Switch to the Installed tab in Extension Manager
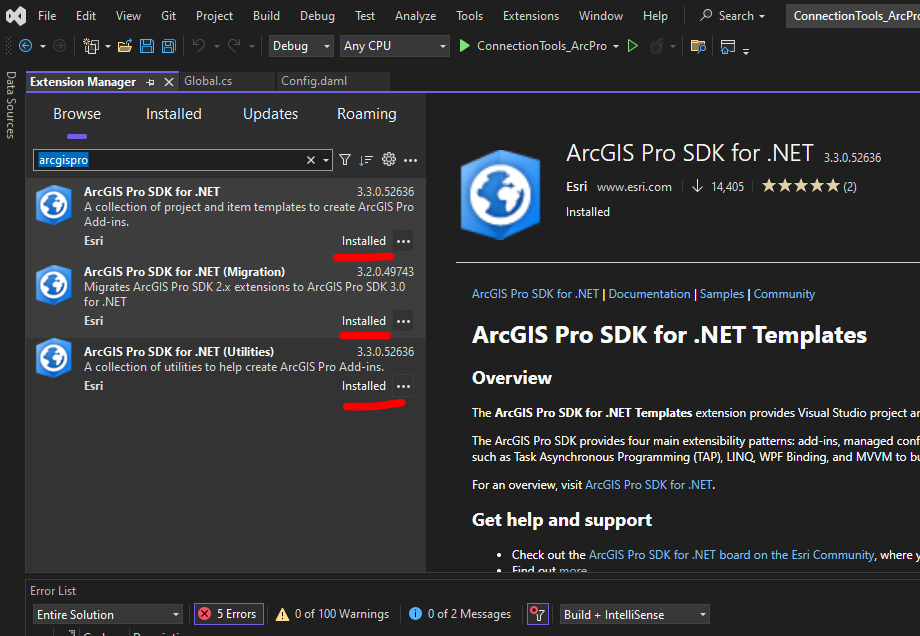This screenshot has width=920, height=636. pos(173,113)
